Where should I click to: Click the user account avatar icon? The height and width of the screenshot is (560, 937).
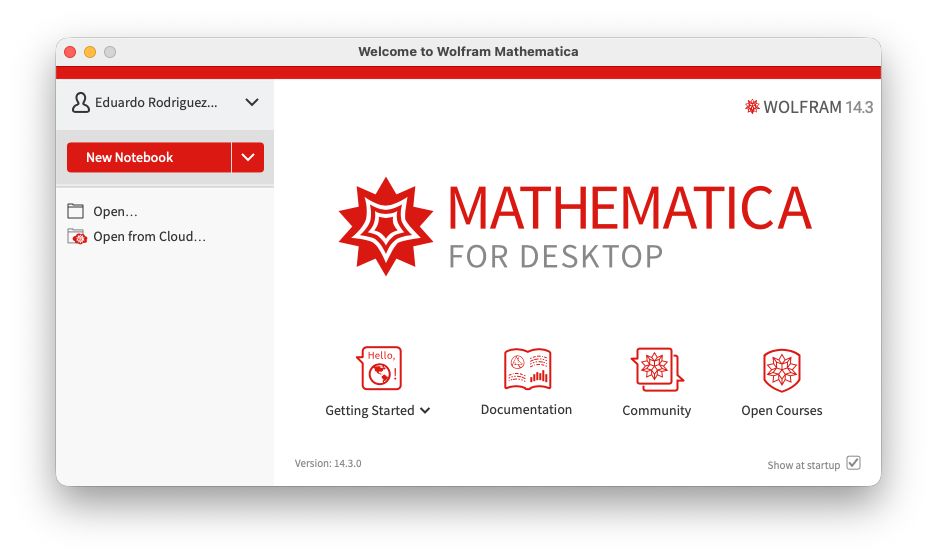pyautogui.click(x=79, y=102)
